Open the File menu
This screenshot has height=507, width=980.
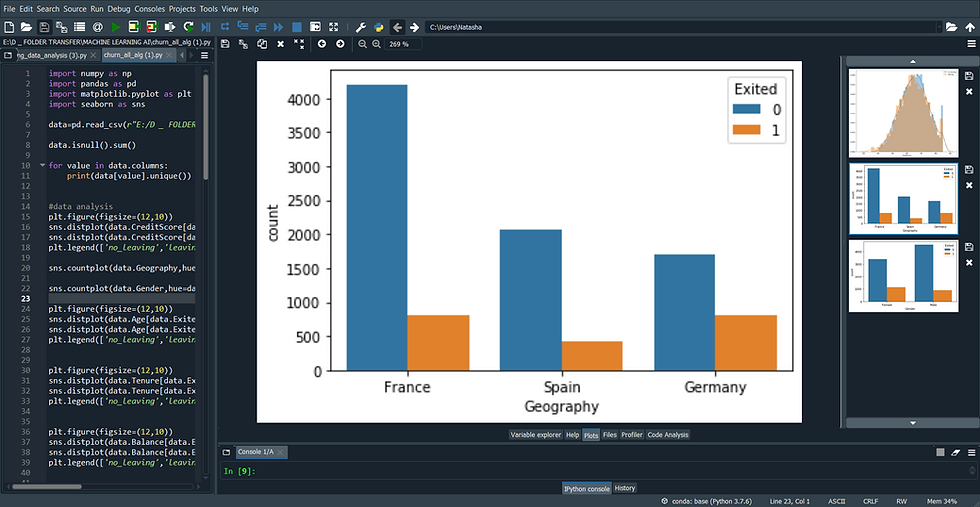tap(9, 9)
